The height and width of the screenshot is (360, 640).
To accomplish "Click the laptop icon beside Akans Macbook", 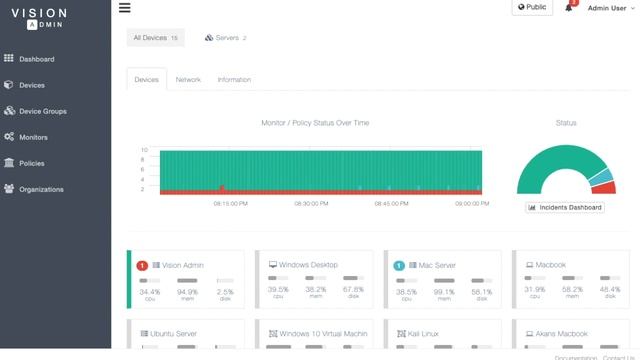I will pyautogui.click(x=529, y=334).
